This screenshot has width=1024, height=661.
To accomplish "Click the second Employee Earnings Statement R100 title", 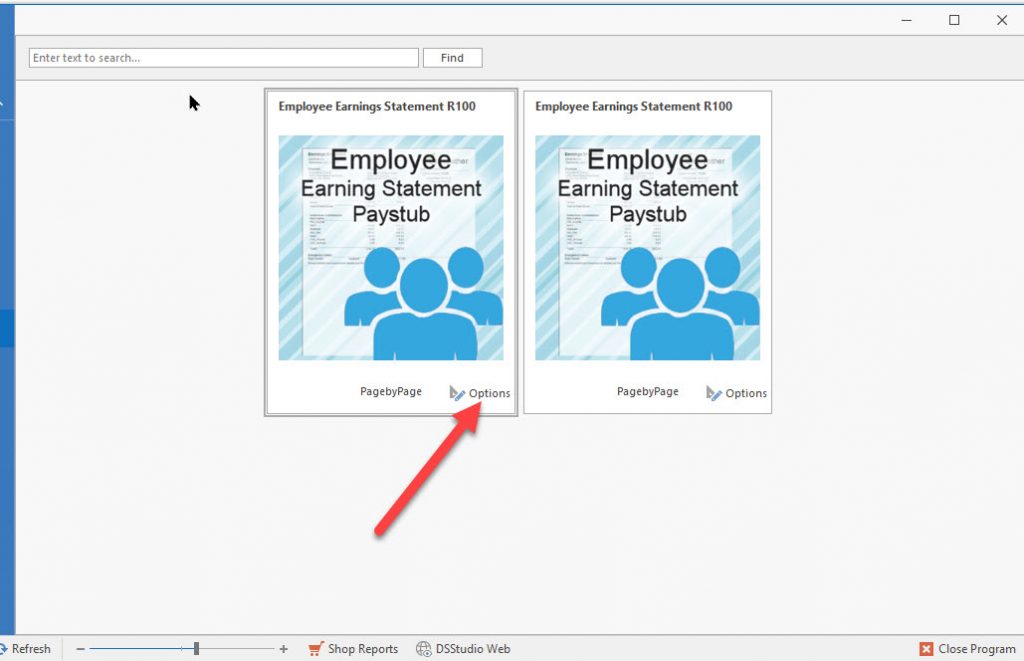I will point(633,106).
